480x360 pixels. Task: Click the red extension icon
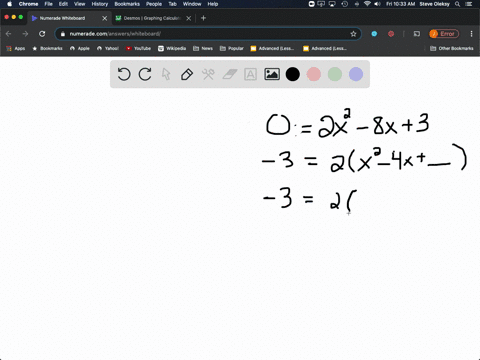point(391,34)
